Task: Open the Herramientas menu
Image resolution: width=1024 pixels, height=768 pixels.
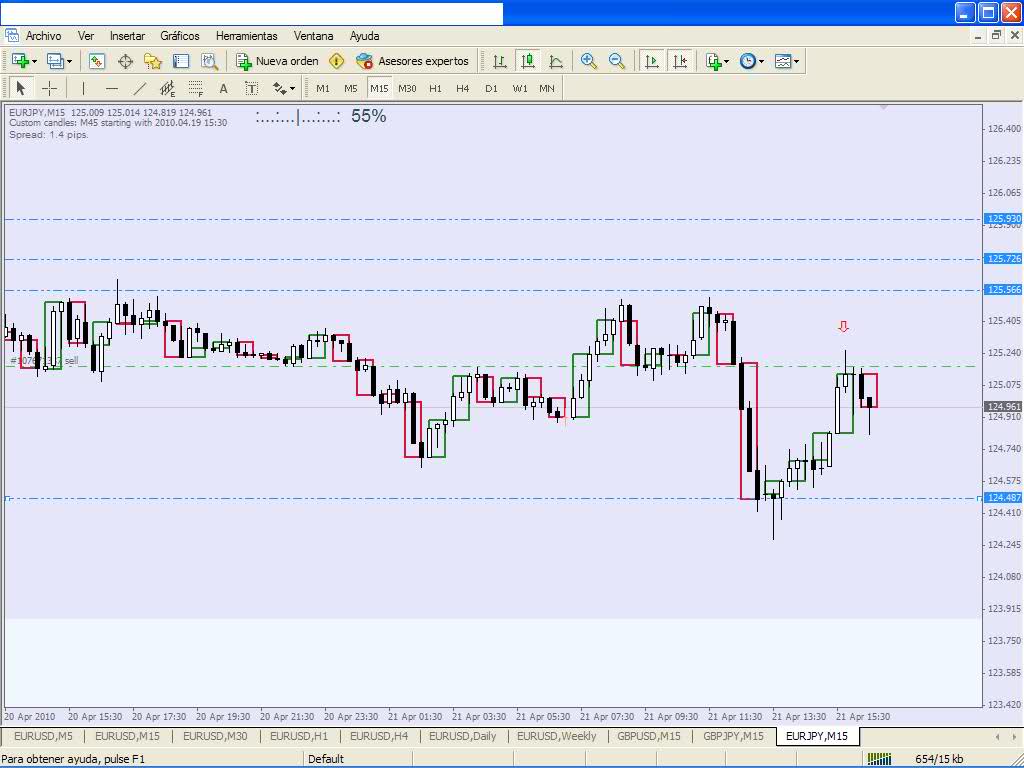Action: point(246,36)
